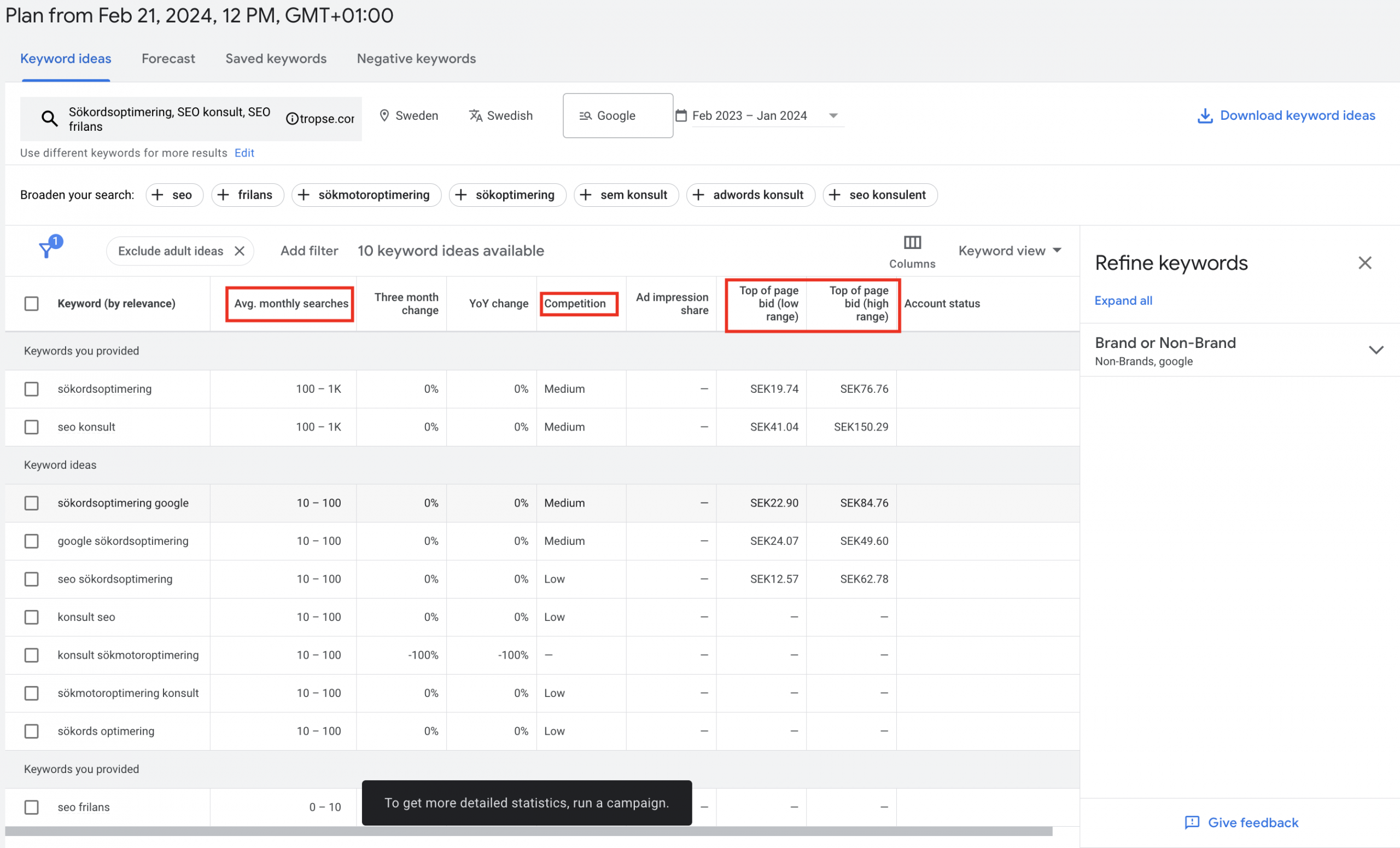The width and height of the screenshot is (1400, 848).
Task: Check the konsult sökmotoroptimering row checkbox
Action: (x=31, y=655)
